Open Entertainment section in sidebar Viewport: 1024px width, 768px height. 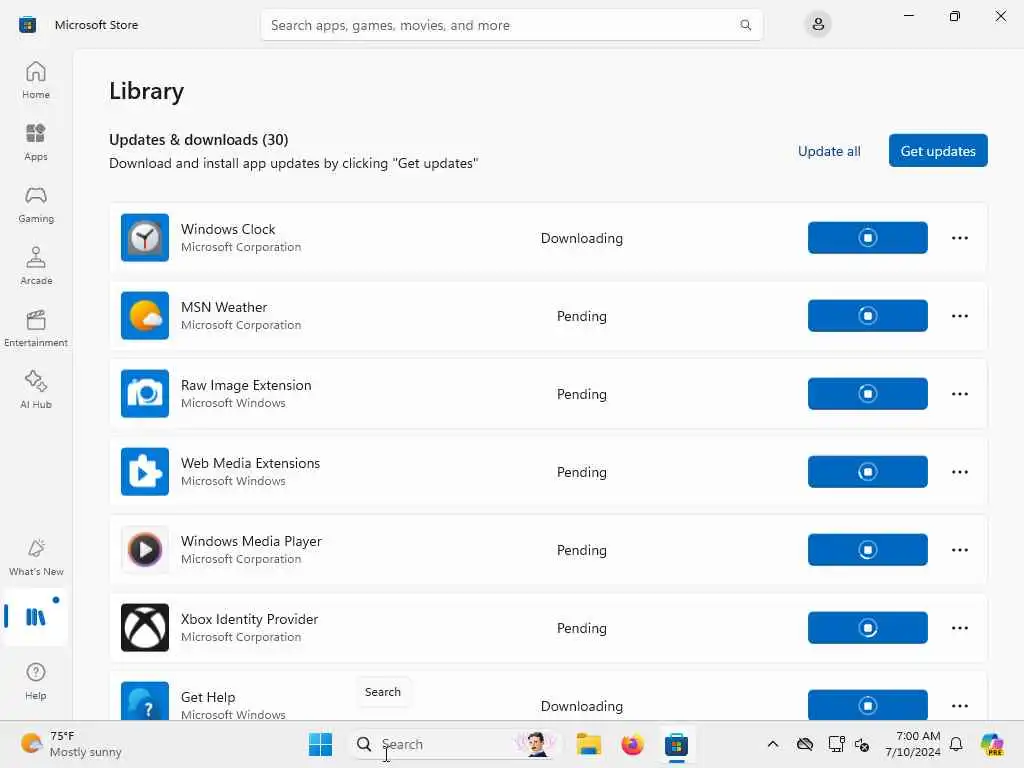(36, 328)
